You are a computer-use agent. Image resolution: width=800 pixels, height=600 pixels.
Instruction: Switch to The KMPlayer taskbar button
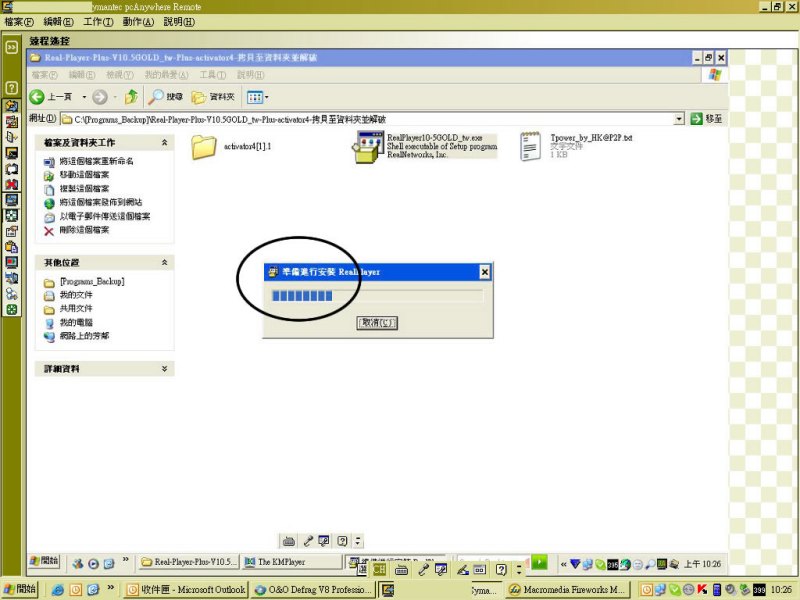click(x=292, y=562)
